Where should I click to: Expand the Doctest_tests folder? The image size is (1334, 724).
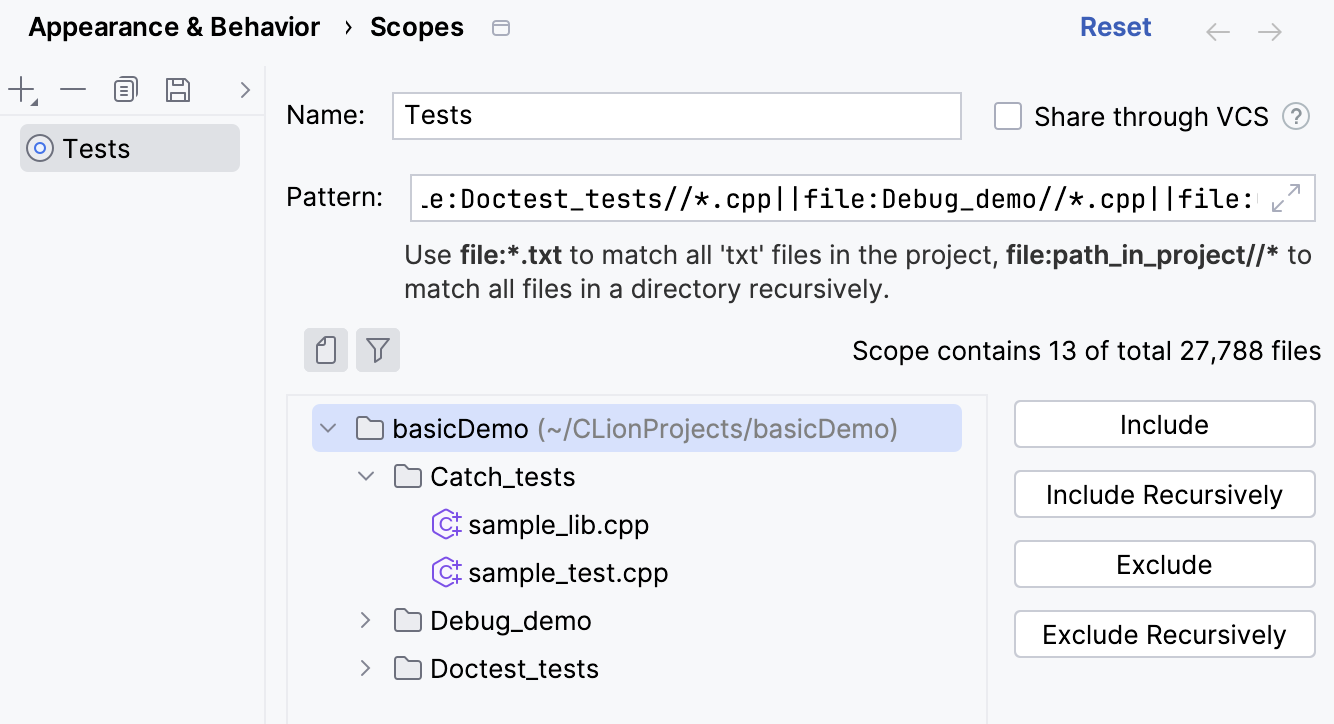click(365, 668)
